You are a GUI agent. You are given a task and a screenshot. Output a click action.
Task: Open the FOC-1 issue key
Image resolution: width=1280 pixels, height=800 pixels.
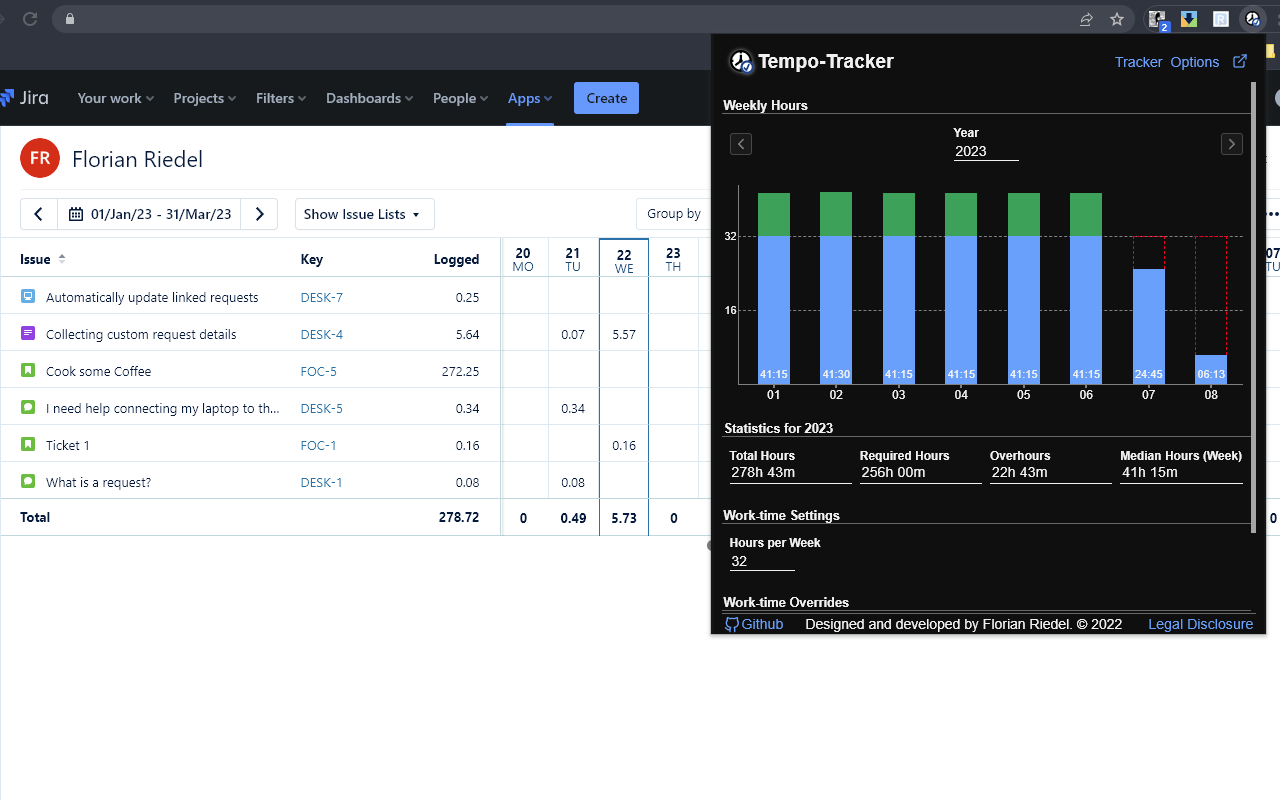(319, 445)
